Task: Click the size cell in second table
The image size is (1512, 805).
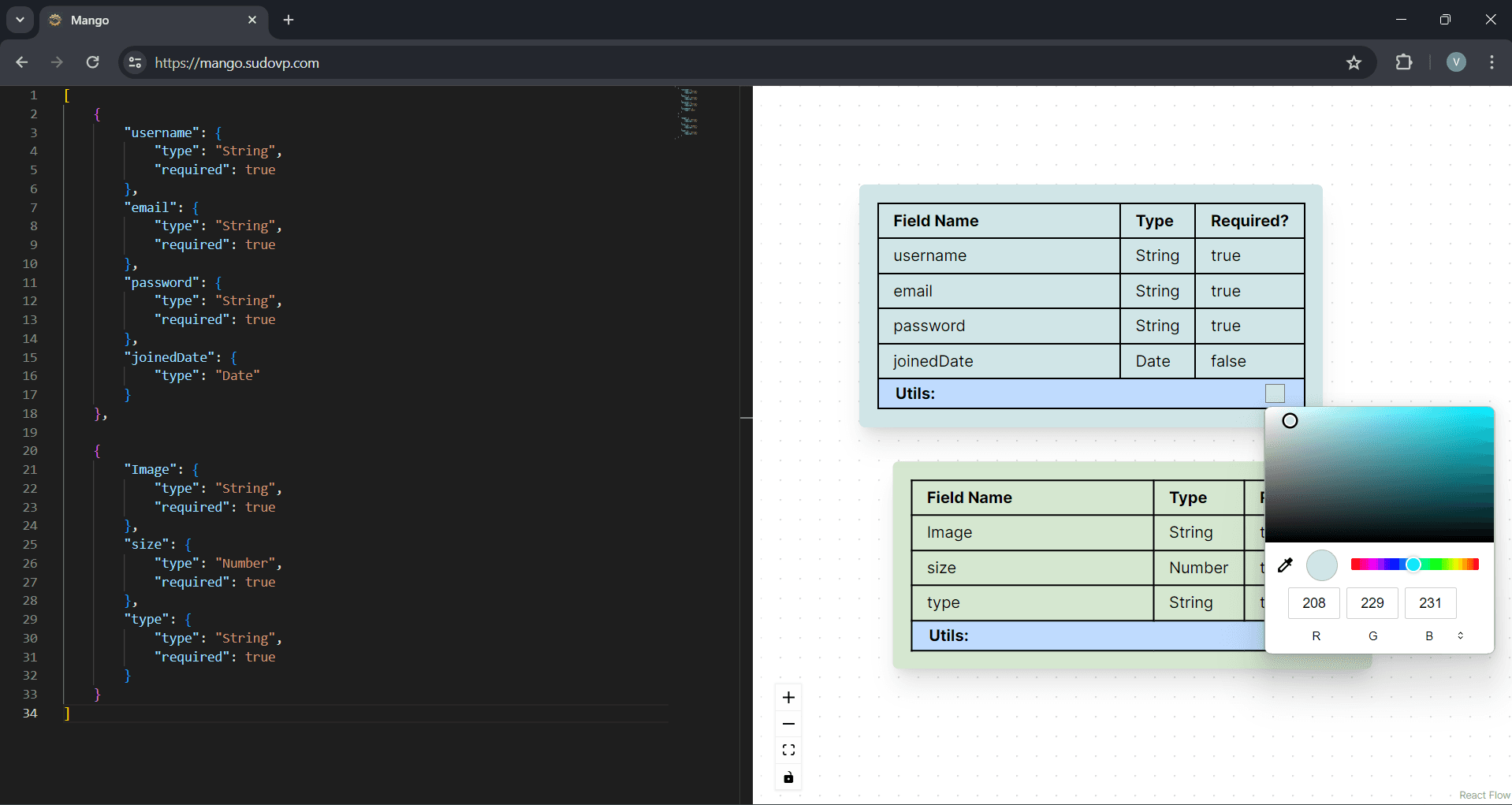Action: tap(1032, 568)
